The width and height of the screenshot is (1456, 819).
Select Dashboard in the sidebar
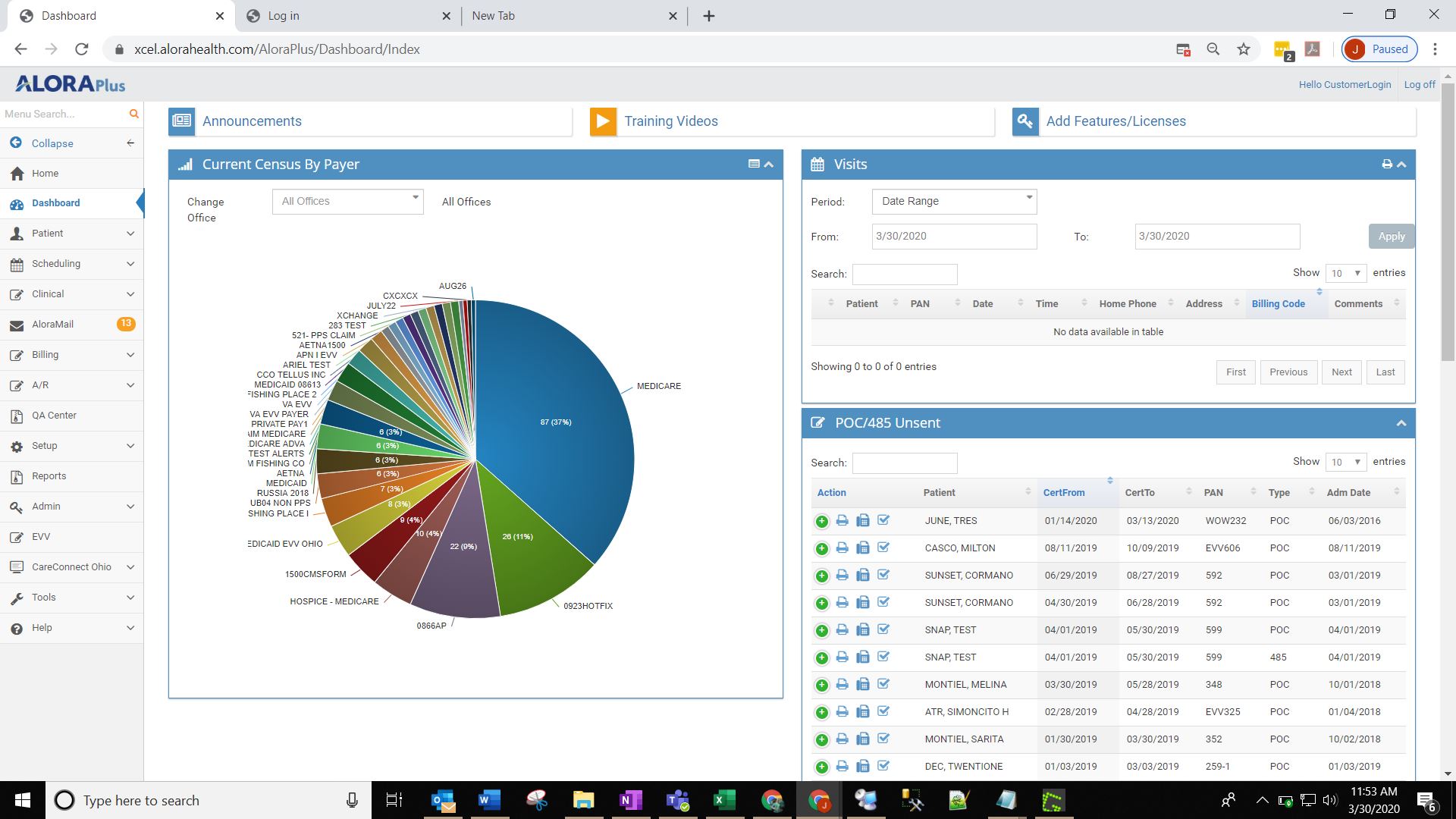coord(55,202)
